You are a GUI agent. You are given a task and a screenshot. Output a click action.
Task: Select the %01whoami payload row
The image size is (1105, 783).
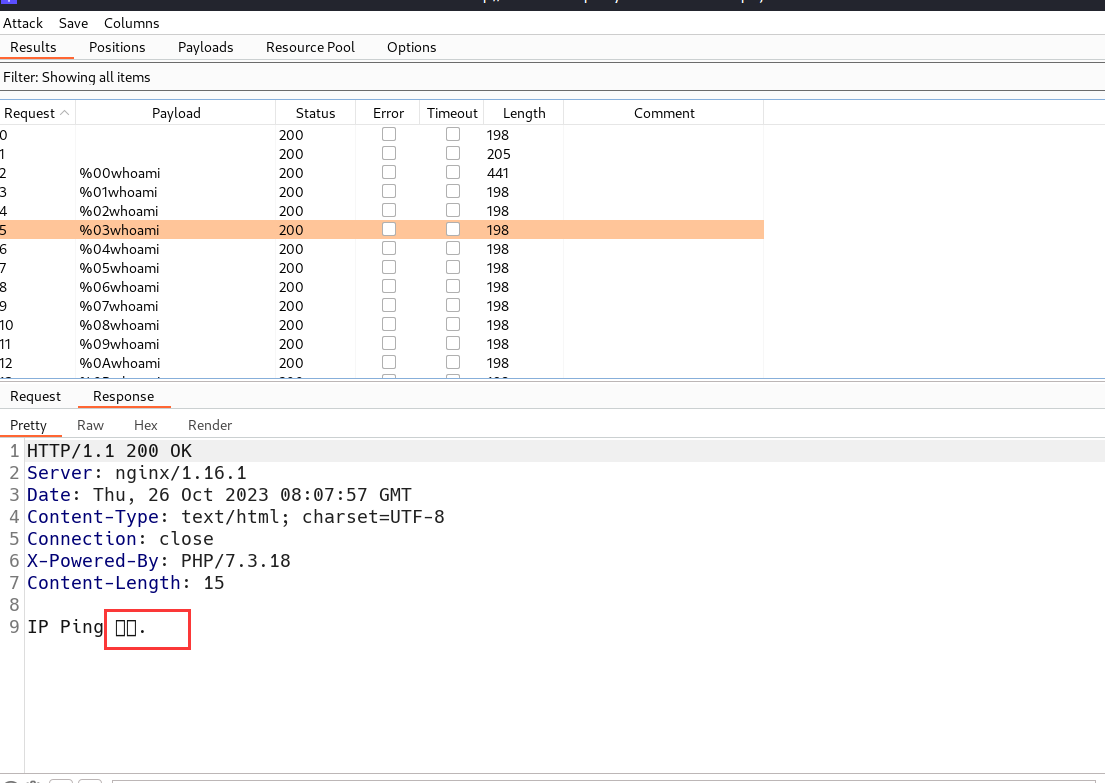click(x=382, y=192)
